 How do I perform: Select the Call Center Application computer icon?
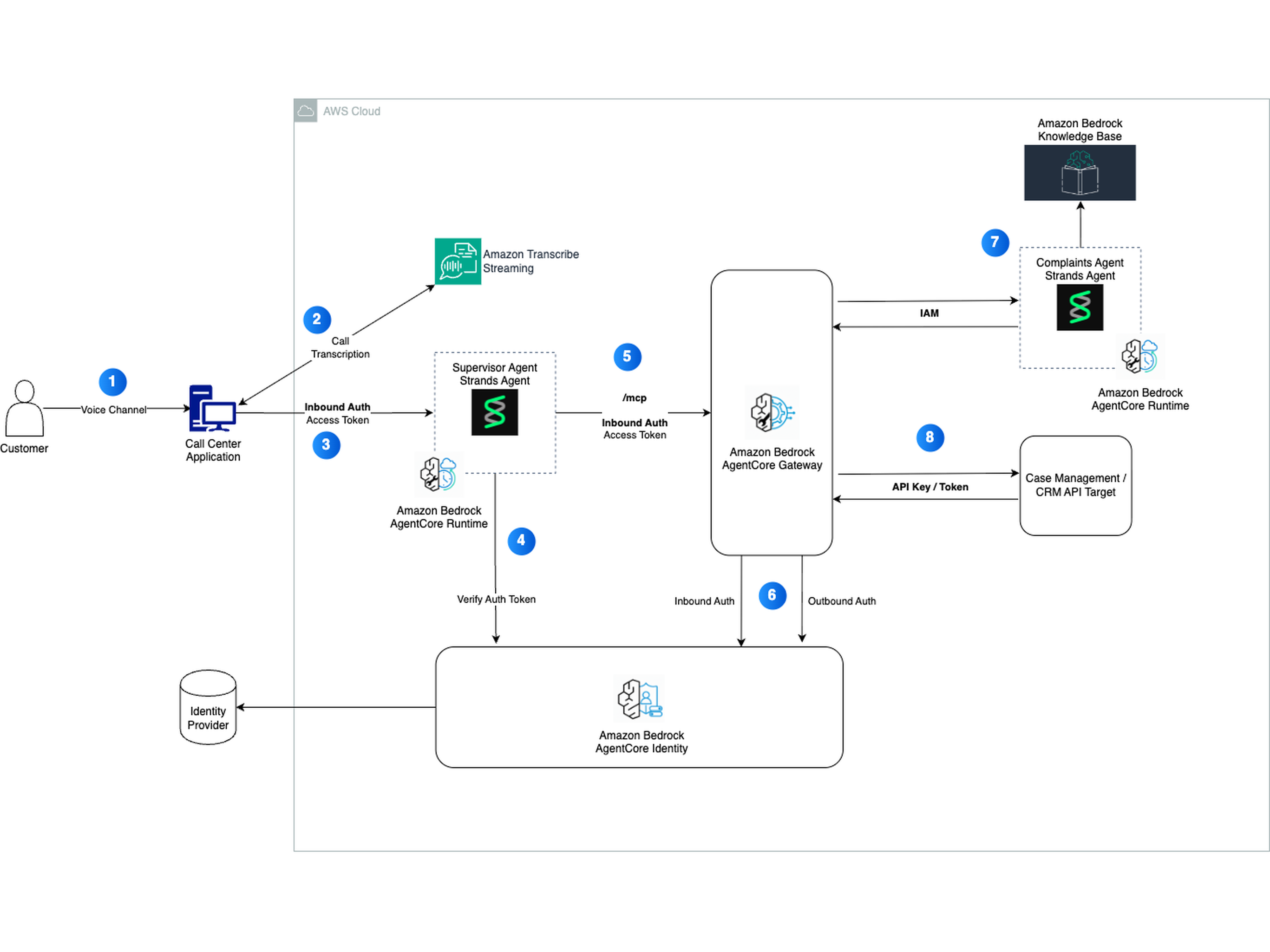click(x=212, y=408)
